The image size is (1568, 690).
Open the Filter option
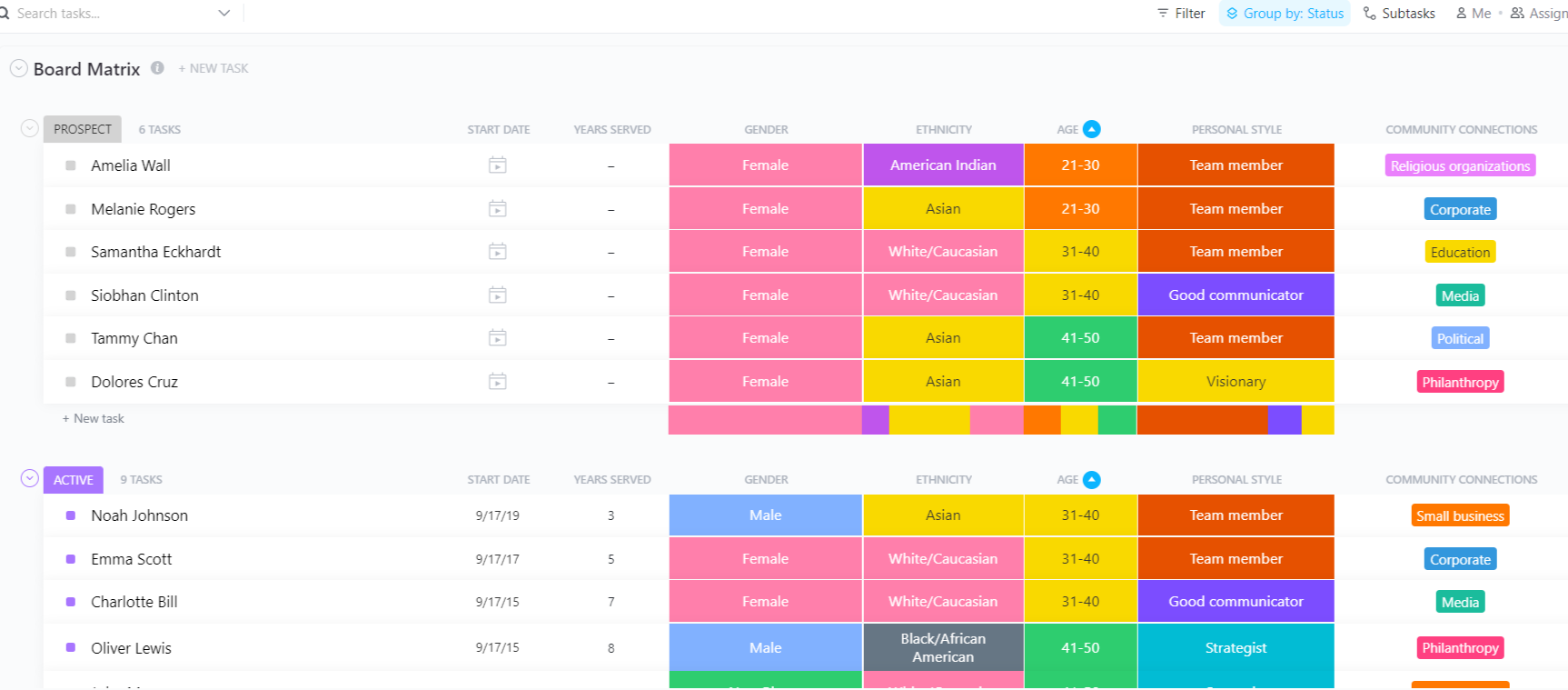pos(1181,14)
